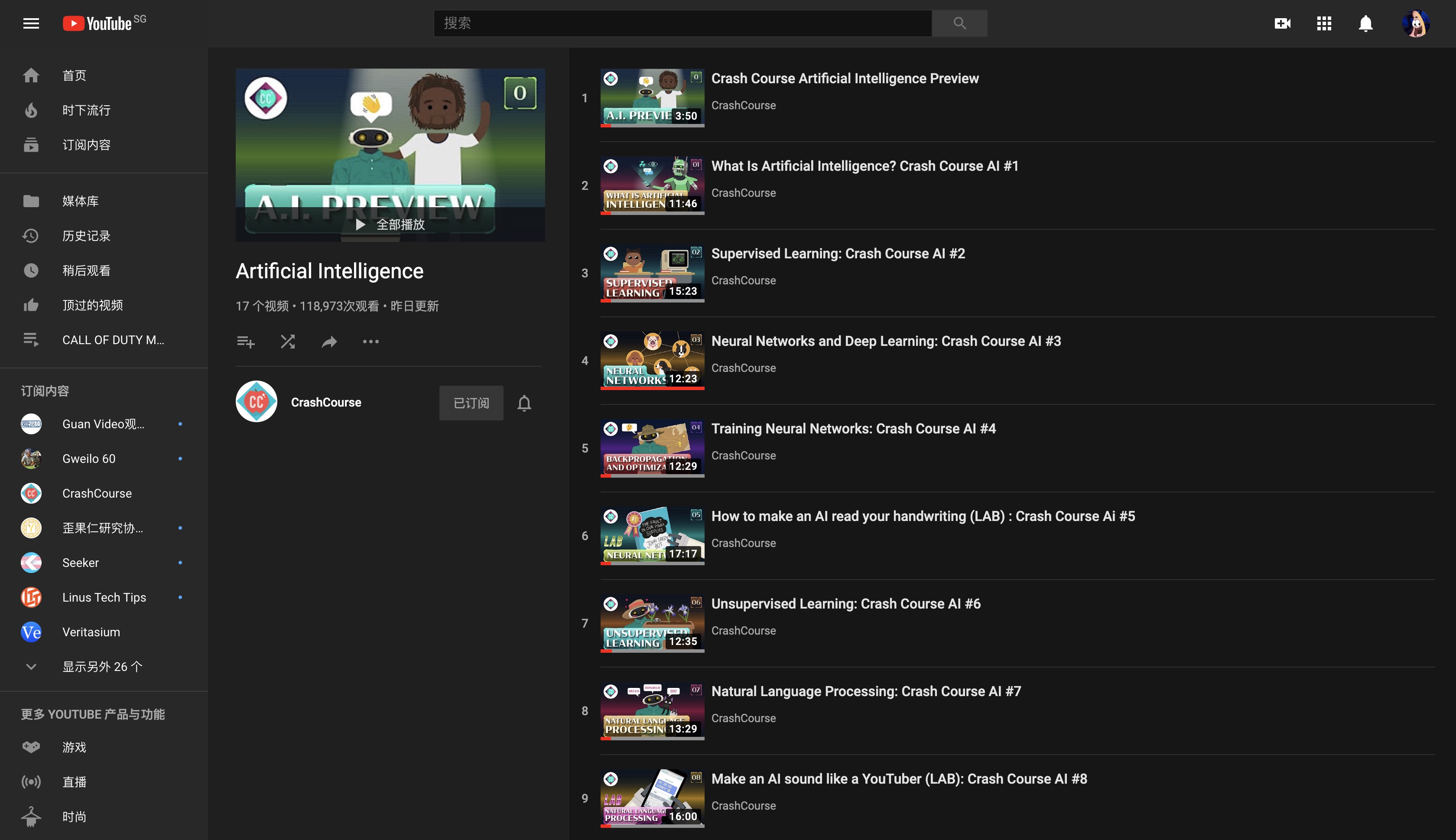This screenshot has width=1456, height=840.
Task: Expand 显示另外 26 个 subscriptions
Action: tap(102, 666)
